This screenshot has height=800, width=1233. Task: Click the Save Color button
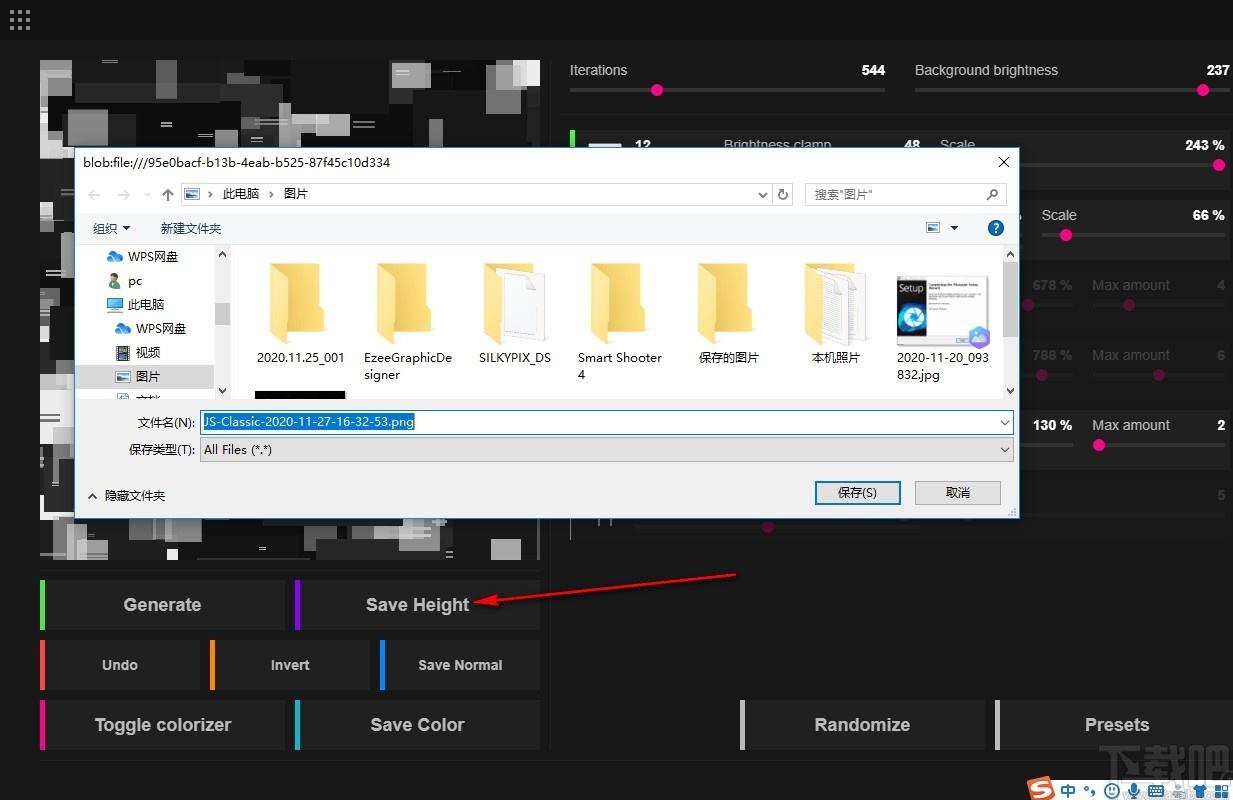(x=417, y=725)
